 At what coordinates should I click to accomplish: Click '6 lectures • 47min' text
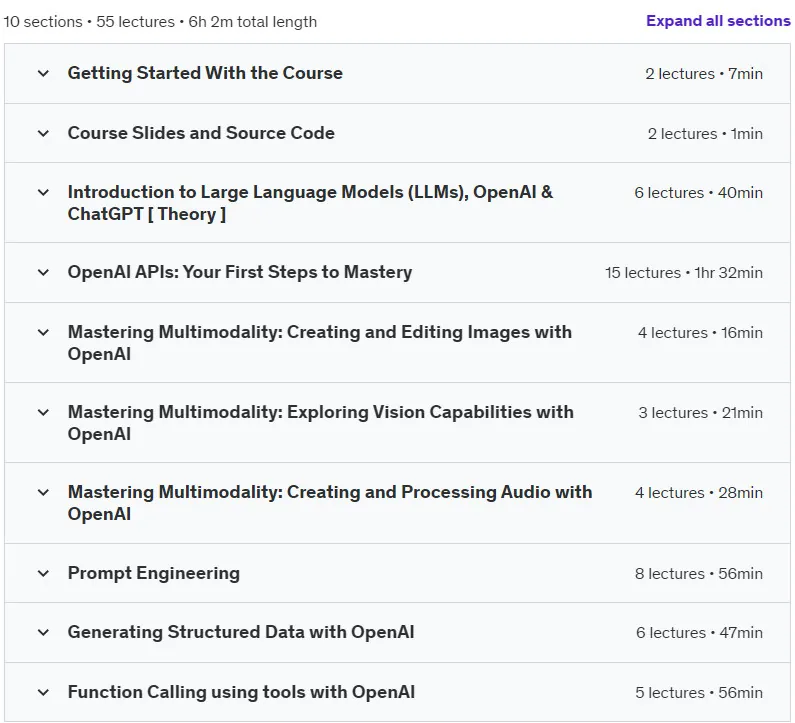[x=700, y=632]
